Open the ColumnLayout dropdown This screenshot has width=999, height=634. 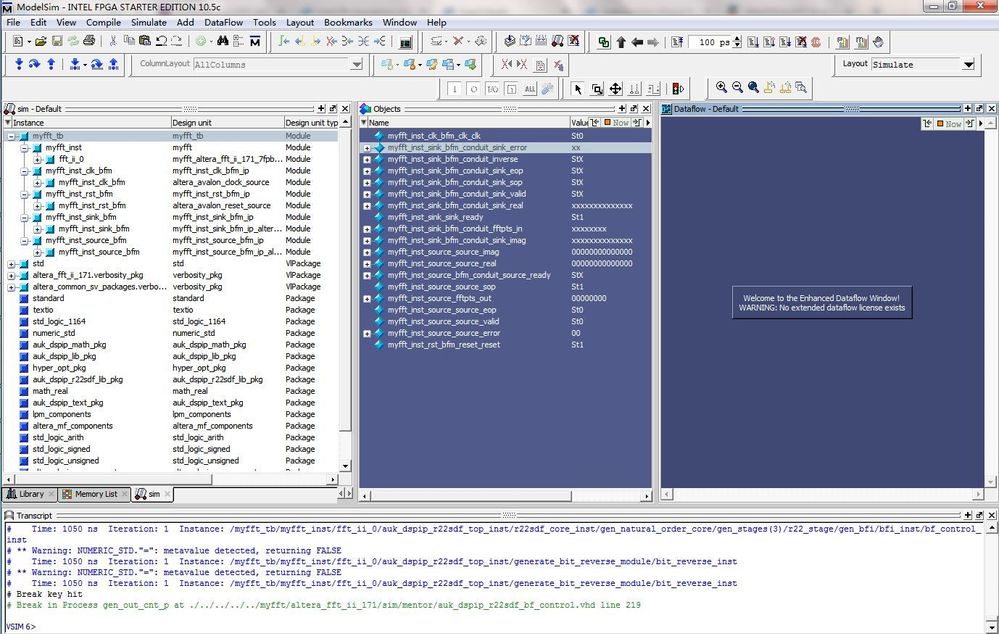tap(356, 64)
